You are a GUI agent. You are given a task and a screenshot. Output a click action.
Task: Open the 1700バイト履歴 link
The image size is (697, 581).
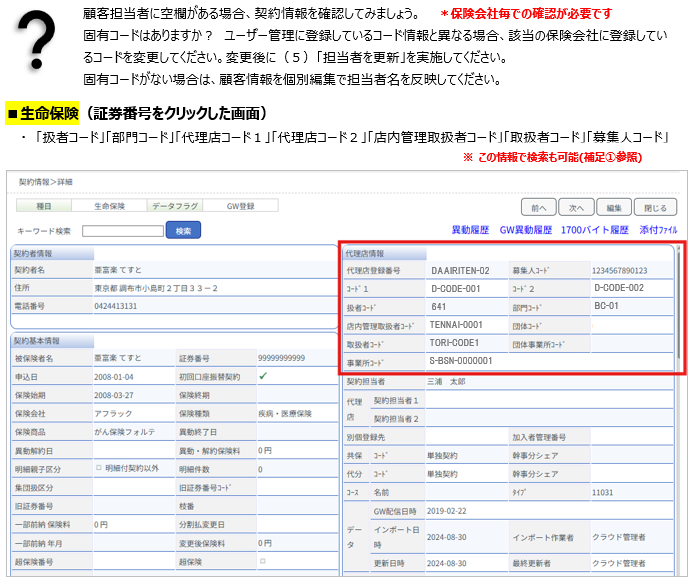pyautogui.click(x=595, y=230)
